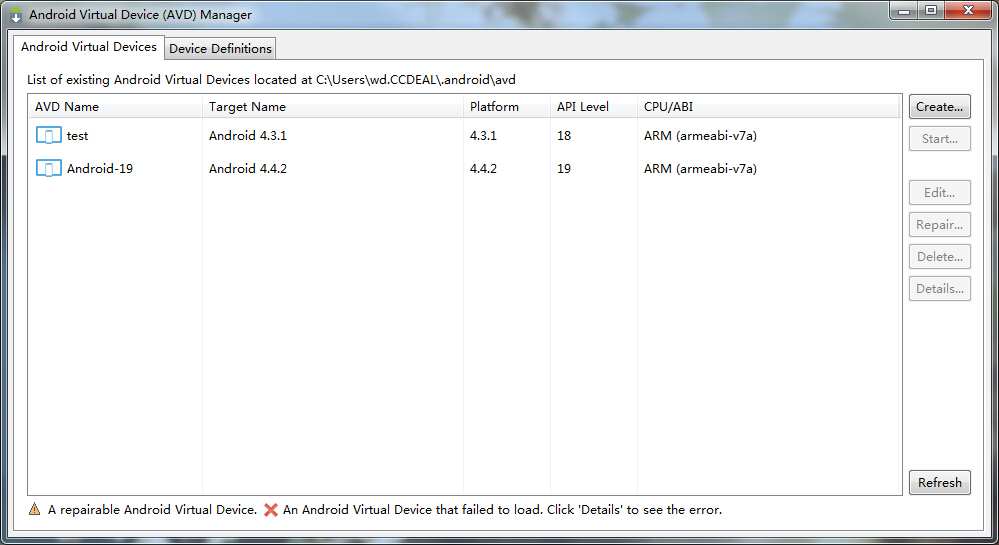Click the AVD location path text
999x545 pixels.
coord(415,80)
